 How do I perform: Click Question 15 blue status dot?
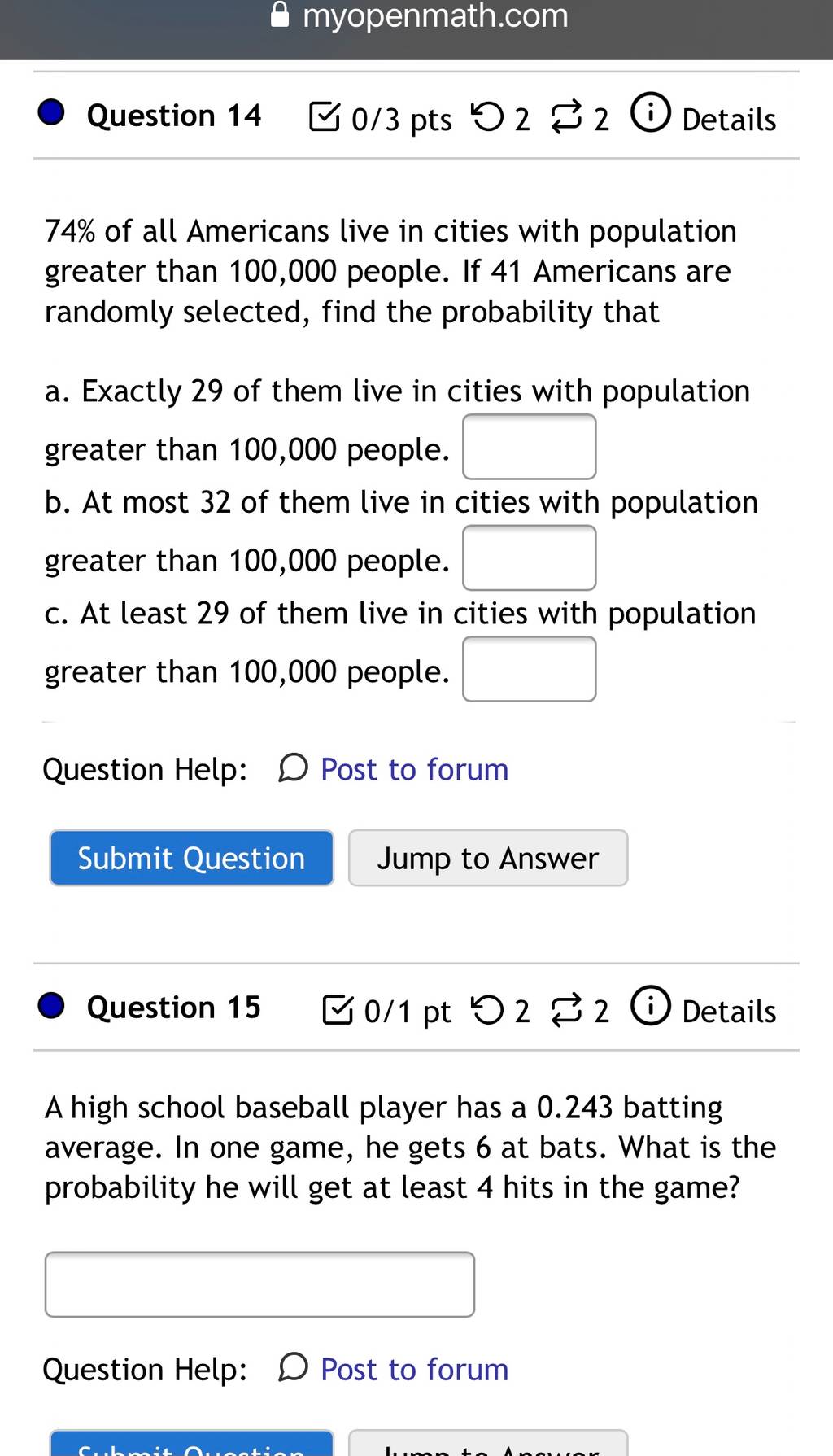tap(51, 1005)
